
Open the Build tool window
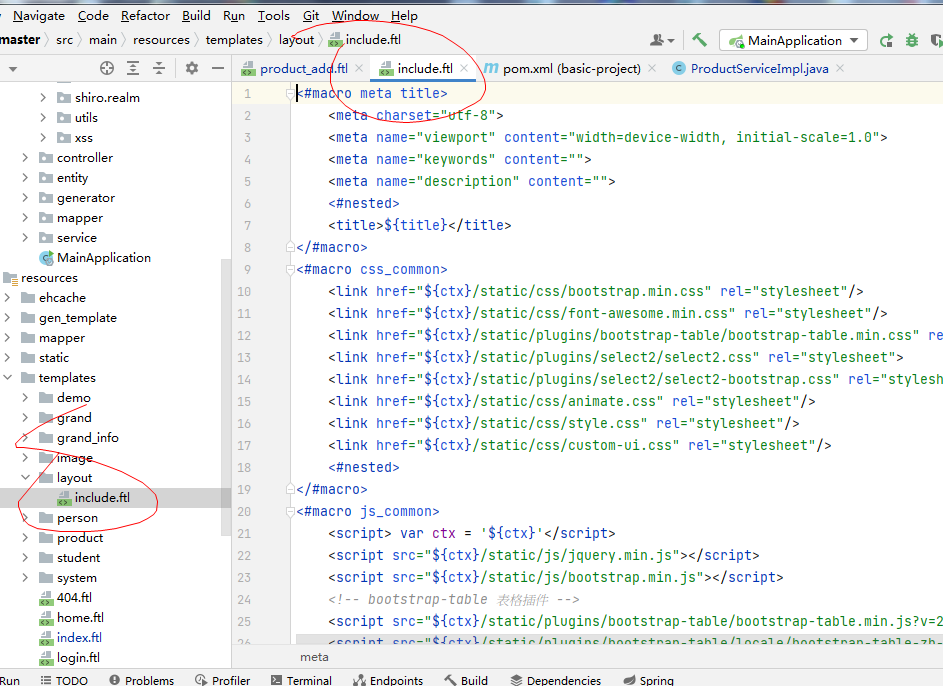(466, 680)
